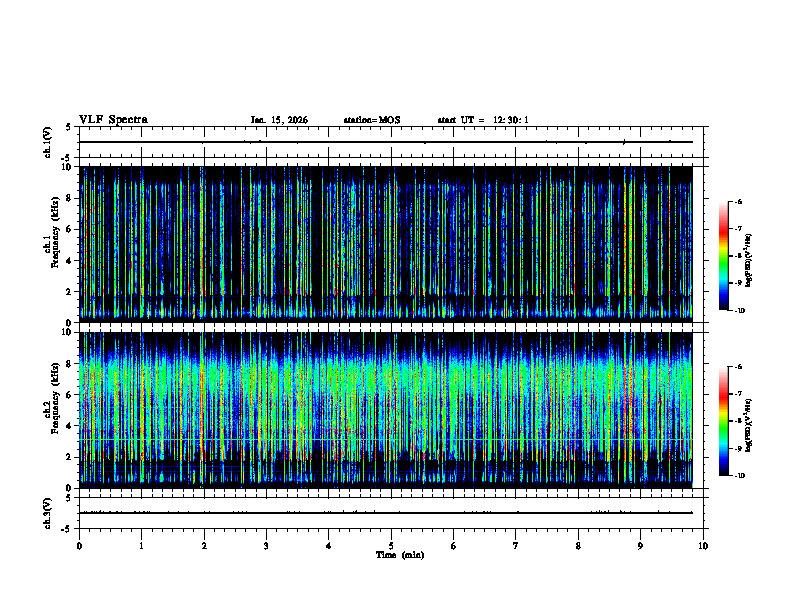Click the ch.2 color bar "log(PSD)" label
This screenshot has width=792, height=612.
[749, 425]
